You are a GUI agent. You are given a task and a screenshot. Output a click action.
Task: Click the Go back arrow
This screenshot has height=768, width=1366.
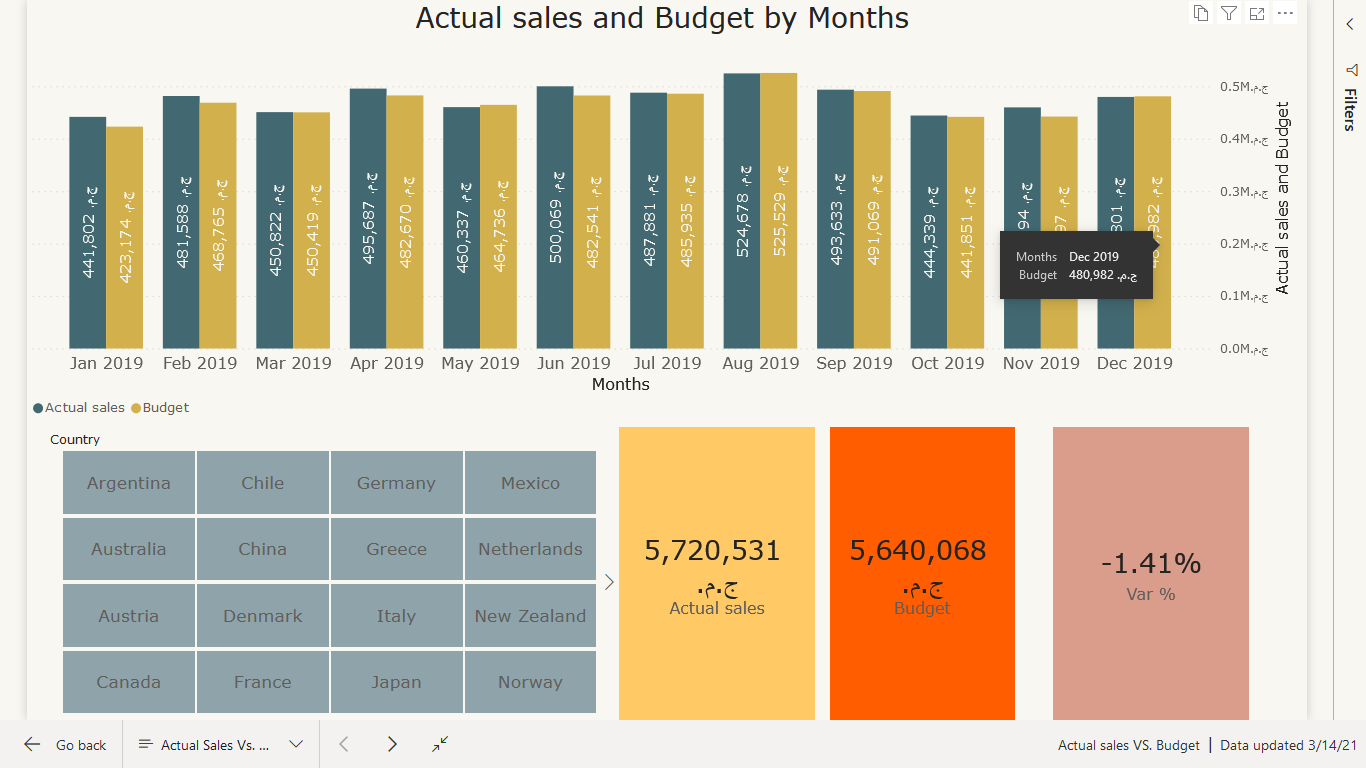[x=32, y=744]
